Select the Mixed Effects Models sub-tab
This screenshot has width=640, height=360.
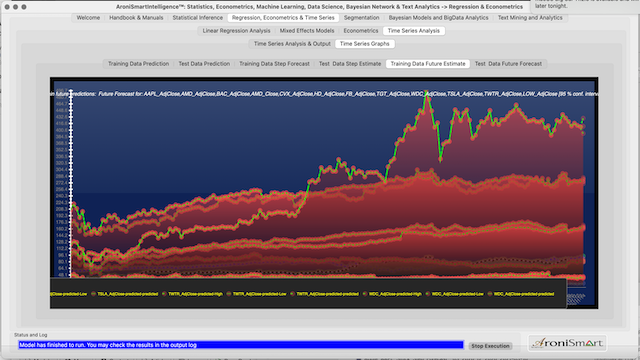307,31
